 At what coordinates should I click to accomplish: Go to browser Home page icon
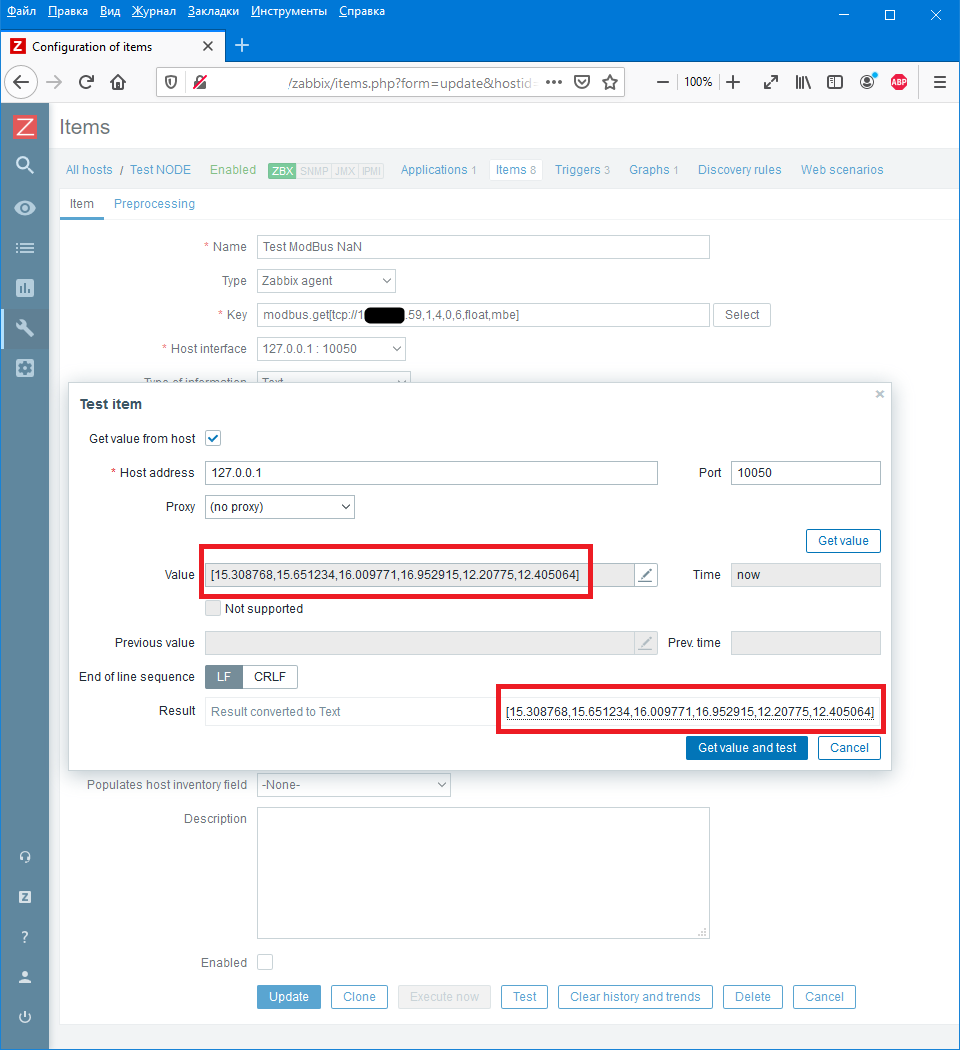coord(118,82)
